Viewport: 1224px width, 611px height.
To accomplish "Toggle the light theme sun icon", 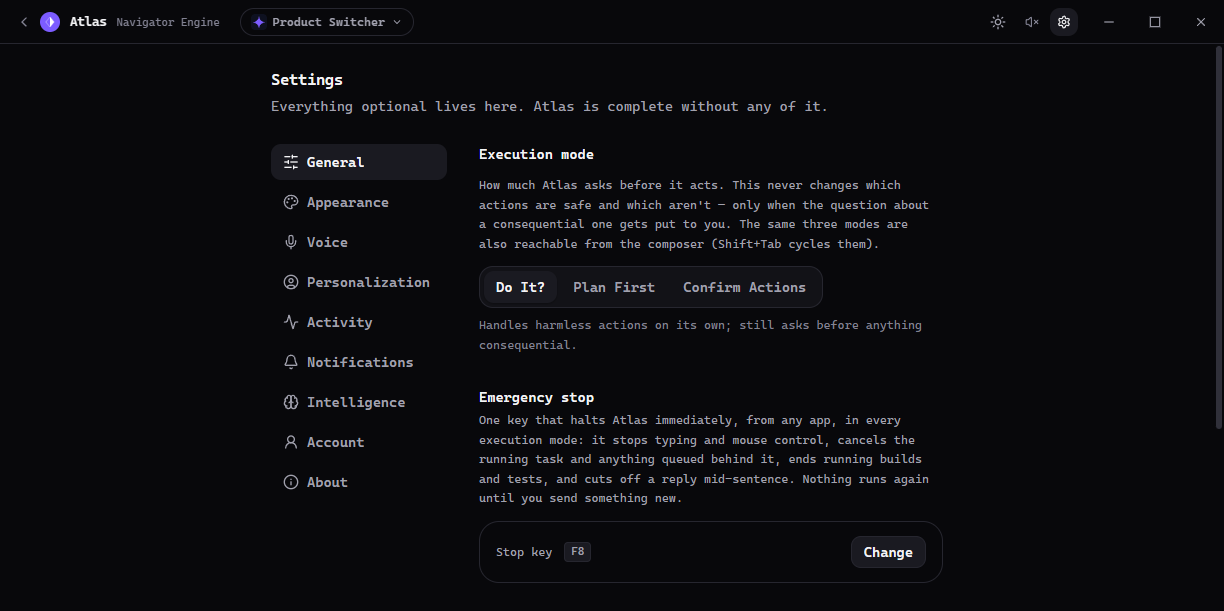I will coord(997,22).
